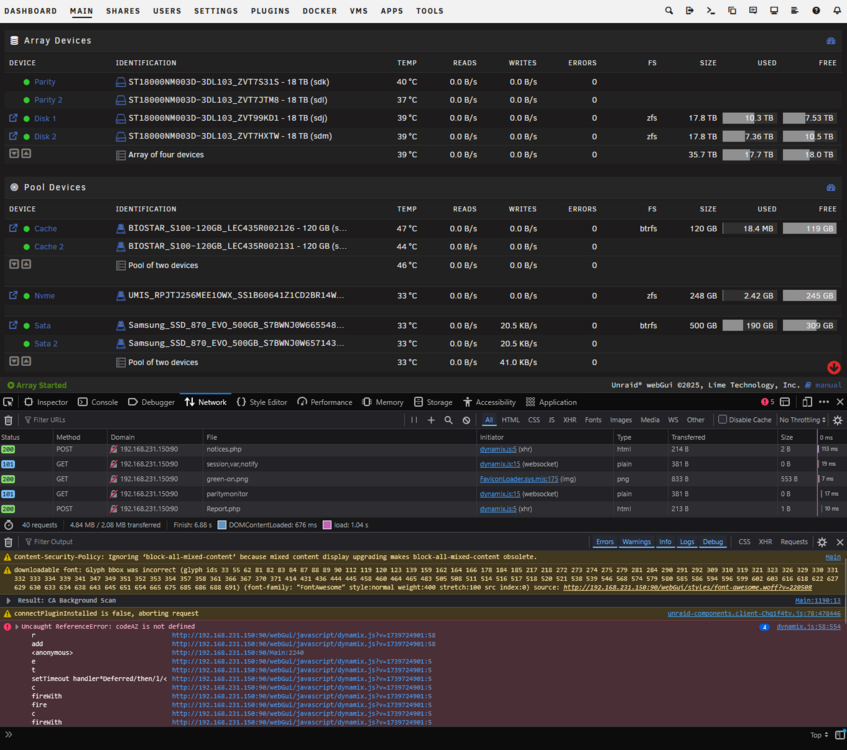
Task: Open the notifications bell icon
Action: click(837, 10)
